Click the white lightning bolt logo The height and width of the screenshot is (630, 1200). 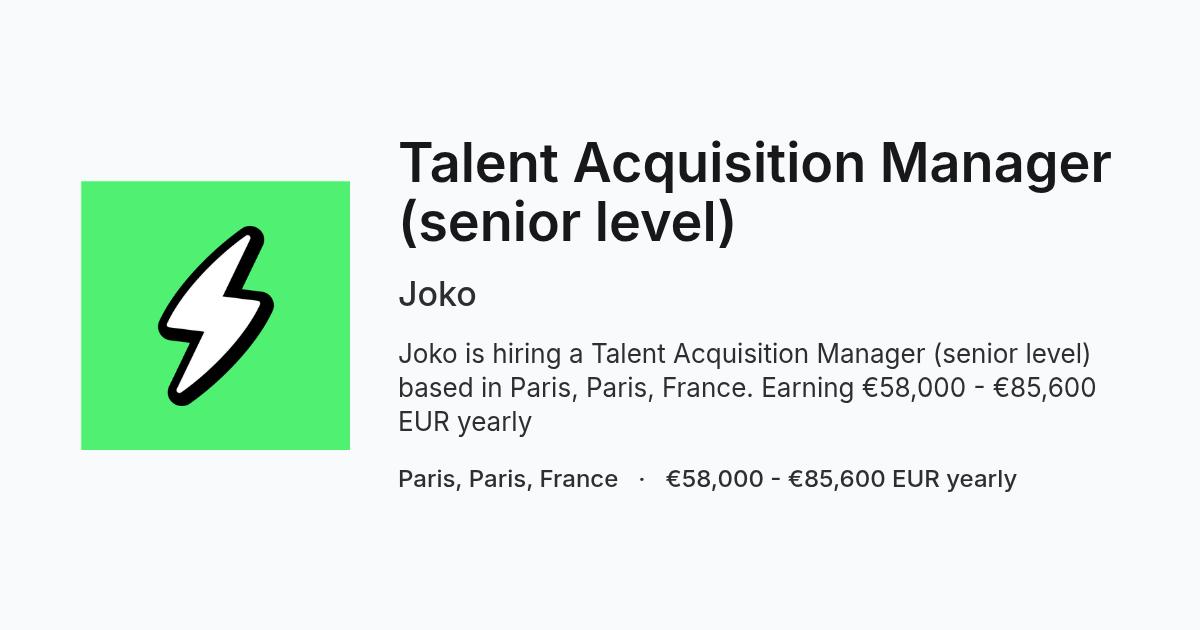point(216,316)
